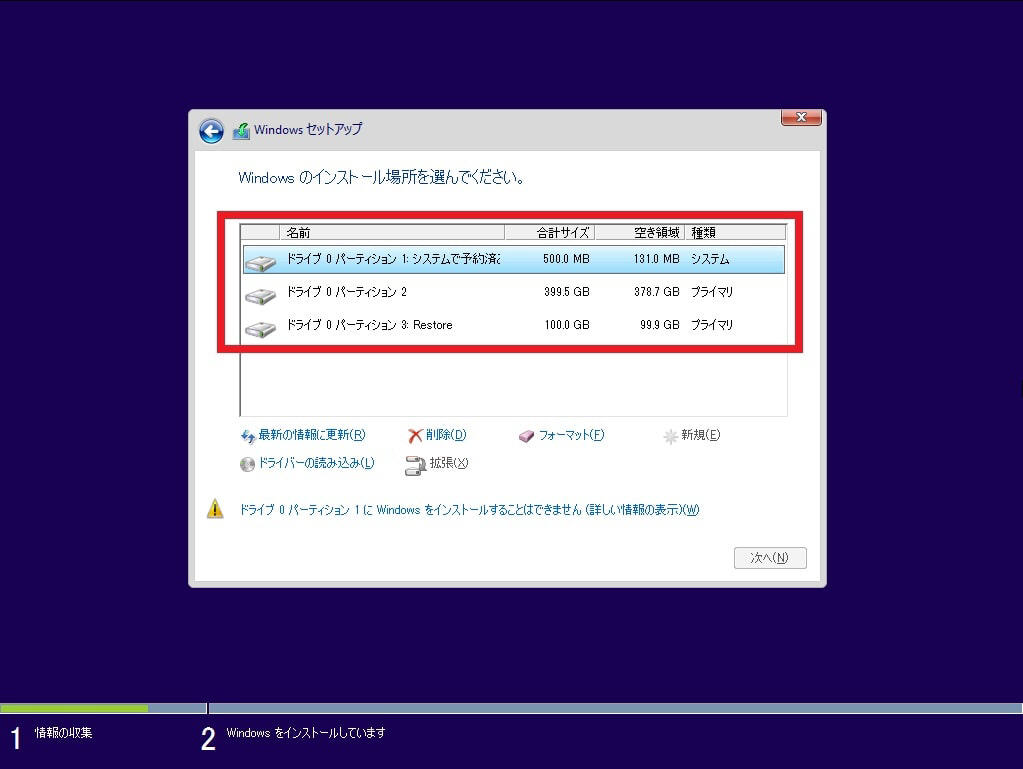
Task: Click 拡張(X) link
Action: click(x=449, y=463)
